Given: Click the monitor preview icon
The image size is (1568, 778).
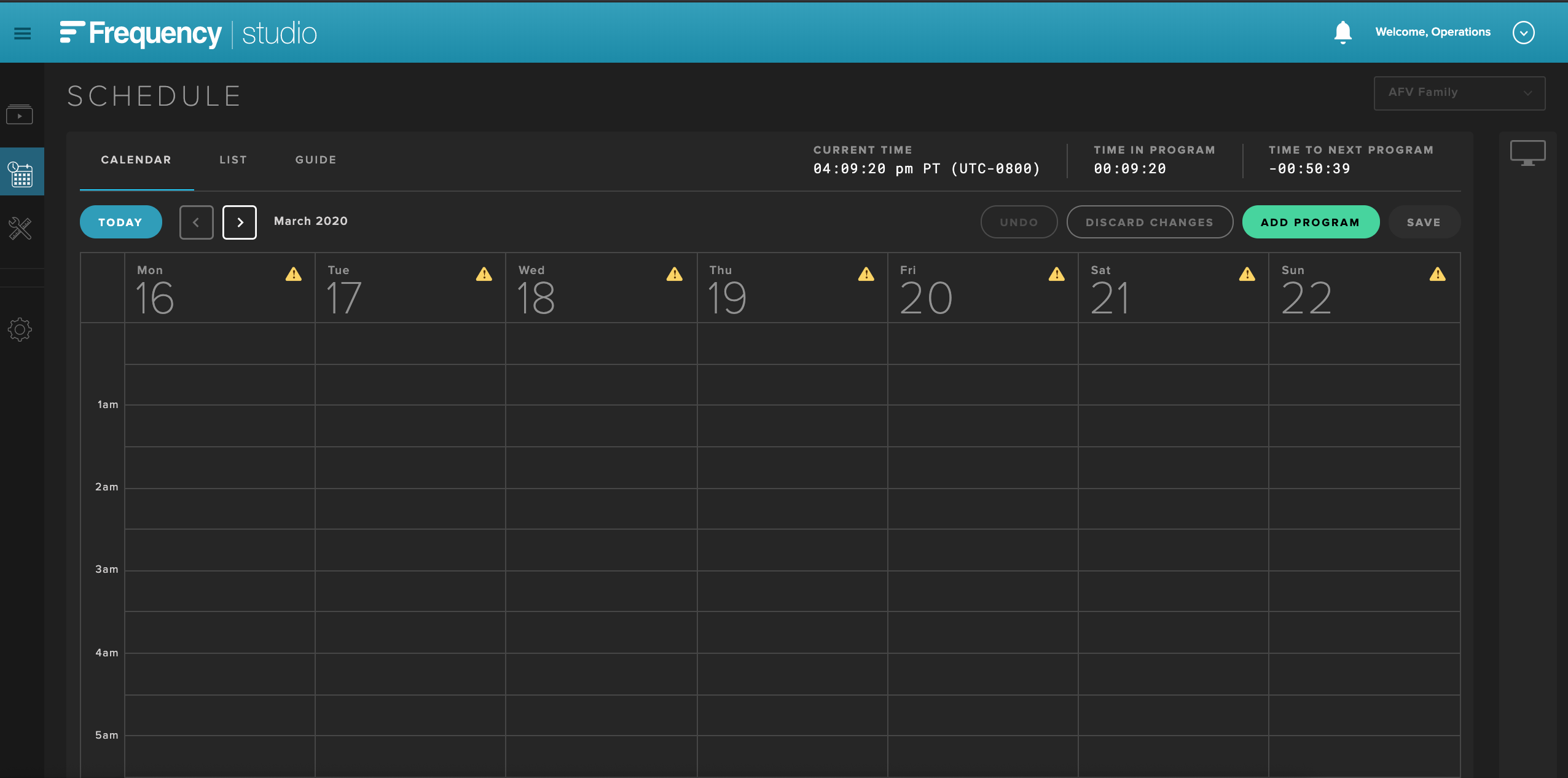Looking at the screenshot, I should [x=1527, y=153].
